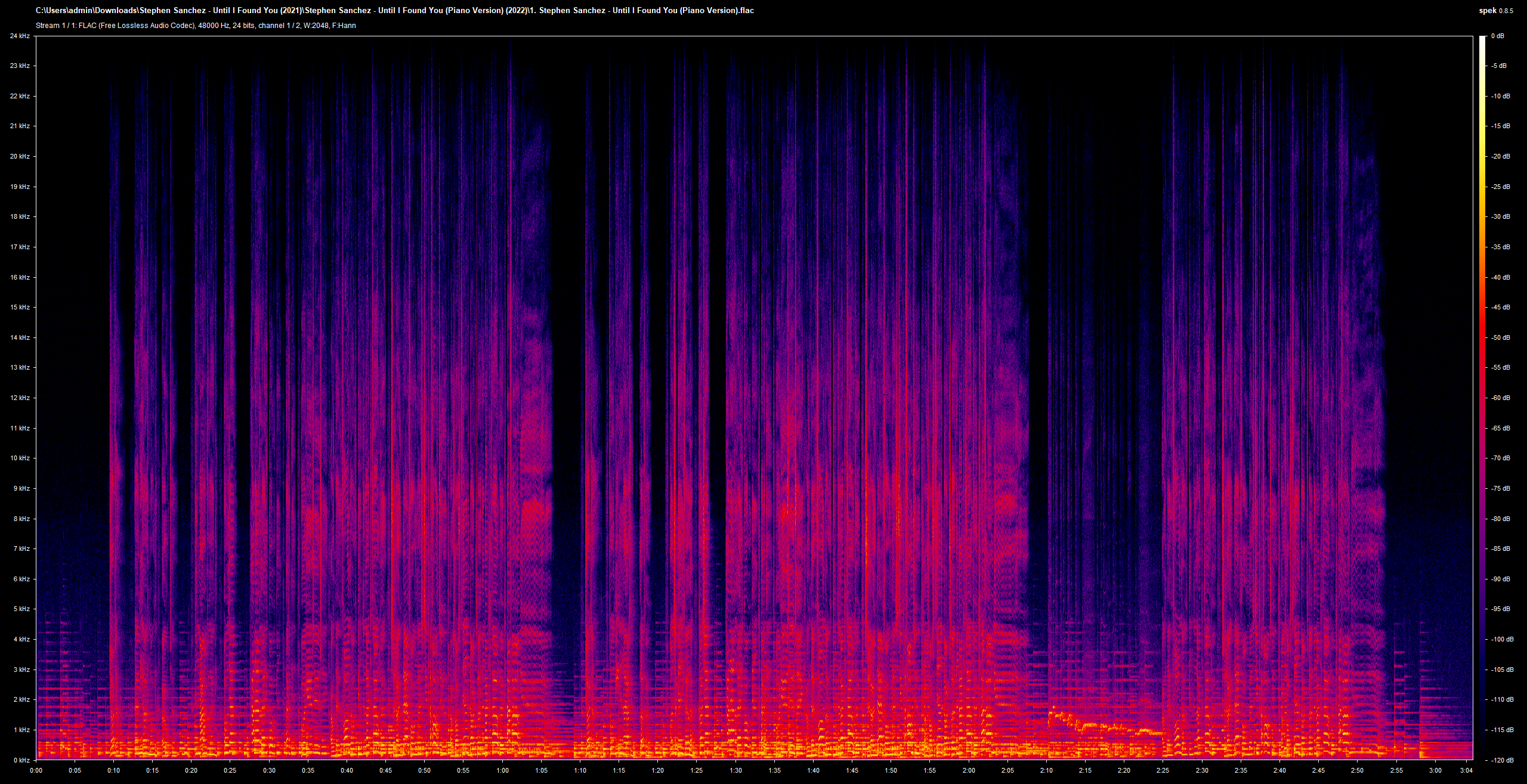
Task: Select the "20 kHz" frequency label
Action: [20, 157]
